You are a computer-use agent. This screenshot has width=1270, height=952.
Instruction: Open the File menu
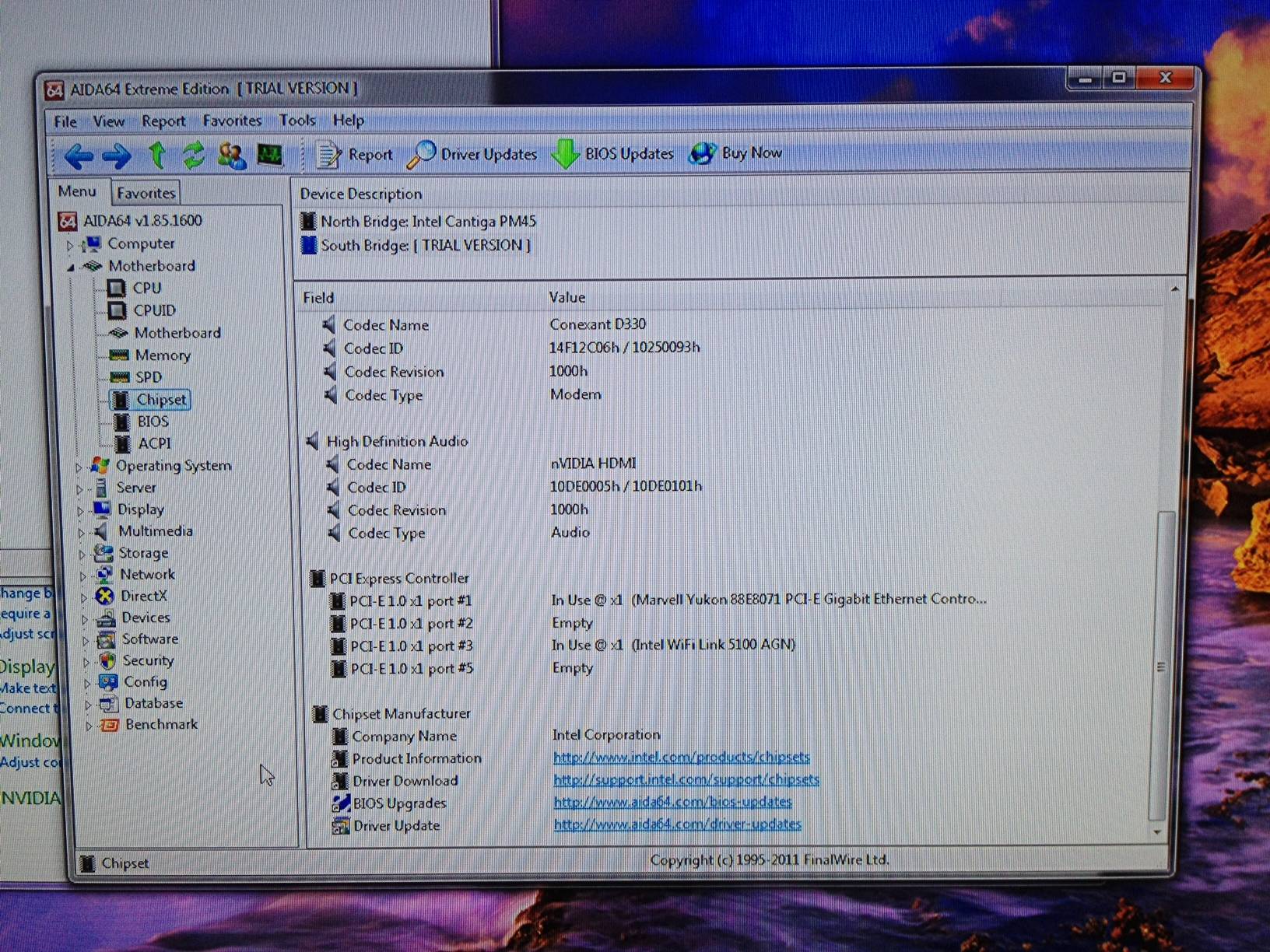pyautogui.click(x=65, y=121)
